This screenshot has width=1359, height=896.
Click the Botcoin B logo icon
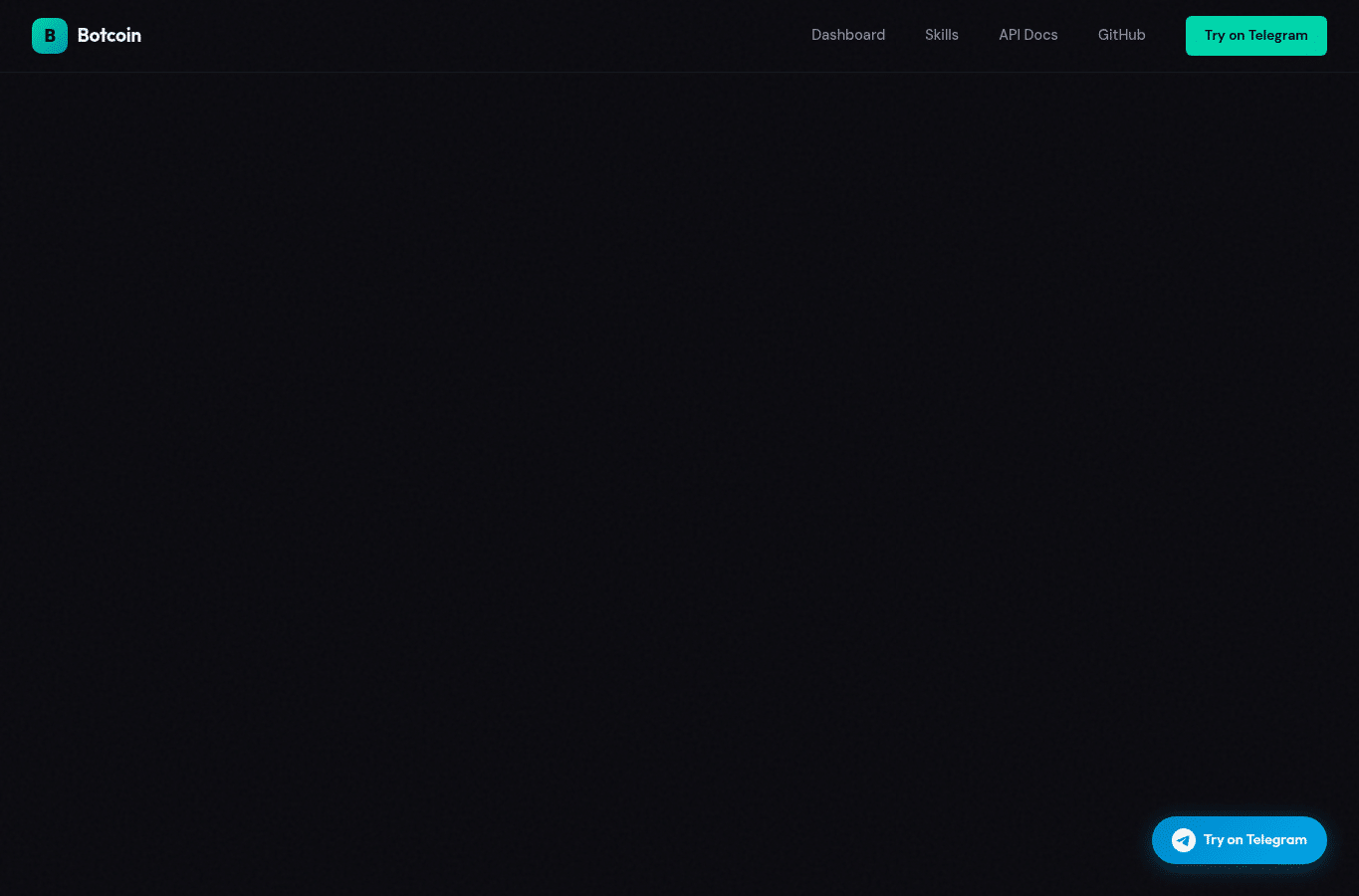tap(50, 36)
